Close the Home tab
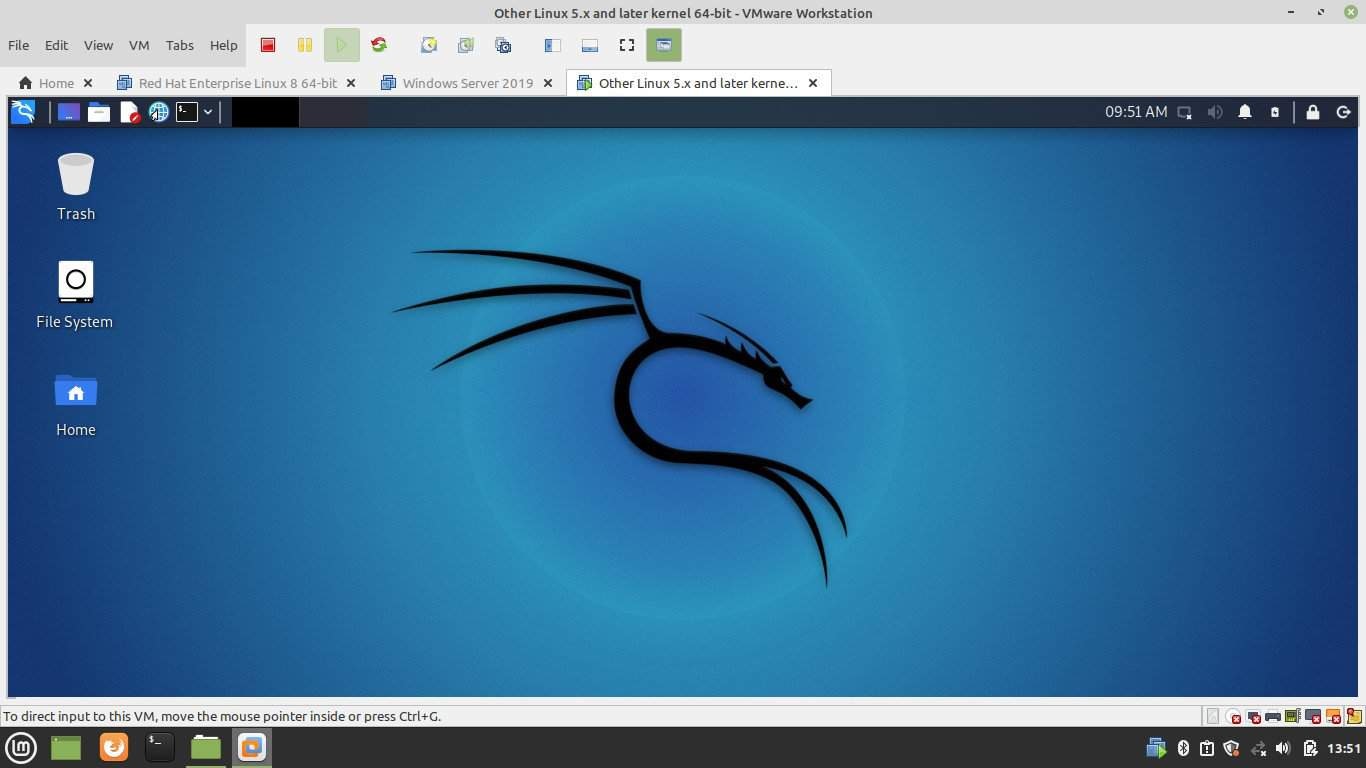The image size is (1366, 768). coord(87,83)
